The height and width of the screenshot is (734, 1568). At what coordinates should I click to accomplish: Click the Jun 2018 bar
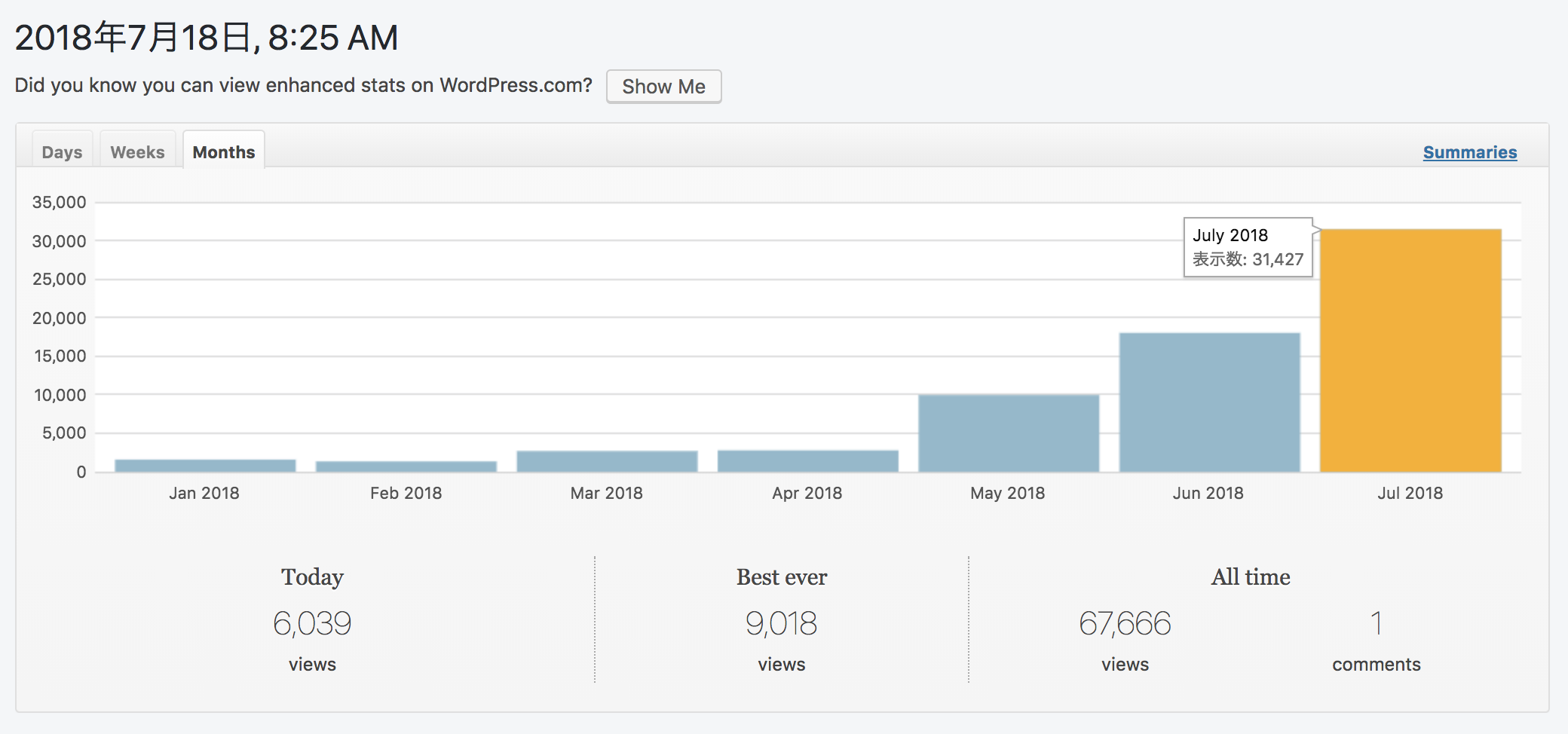click(x=1210, y=402)
